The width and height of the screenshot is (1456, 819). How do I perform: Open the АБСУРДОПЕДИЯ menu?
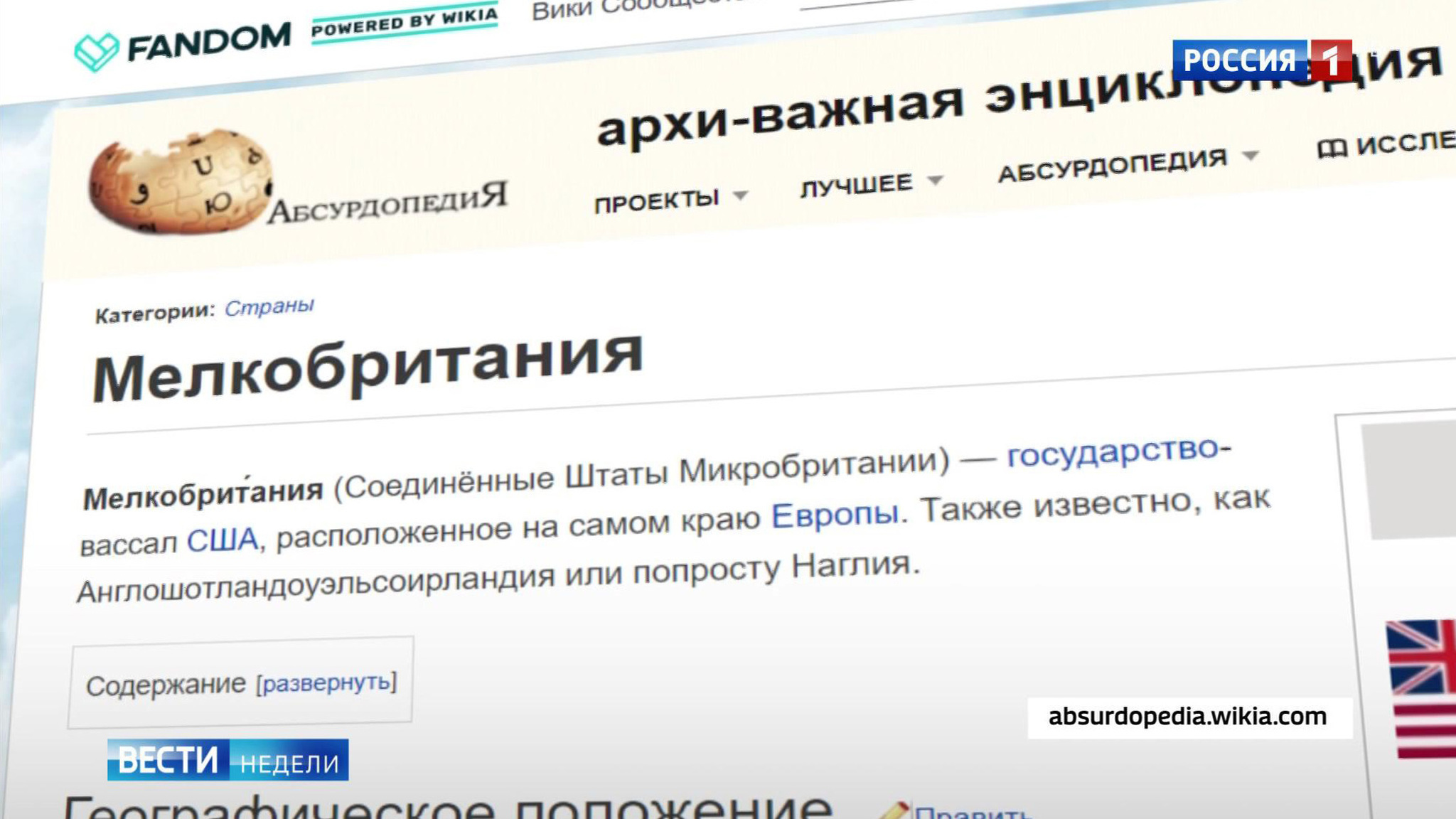click(x=1113, y=166)
